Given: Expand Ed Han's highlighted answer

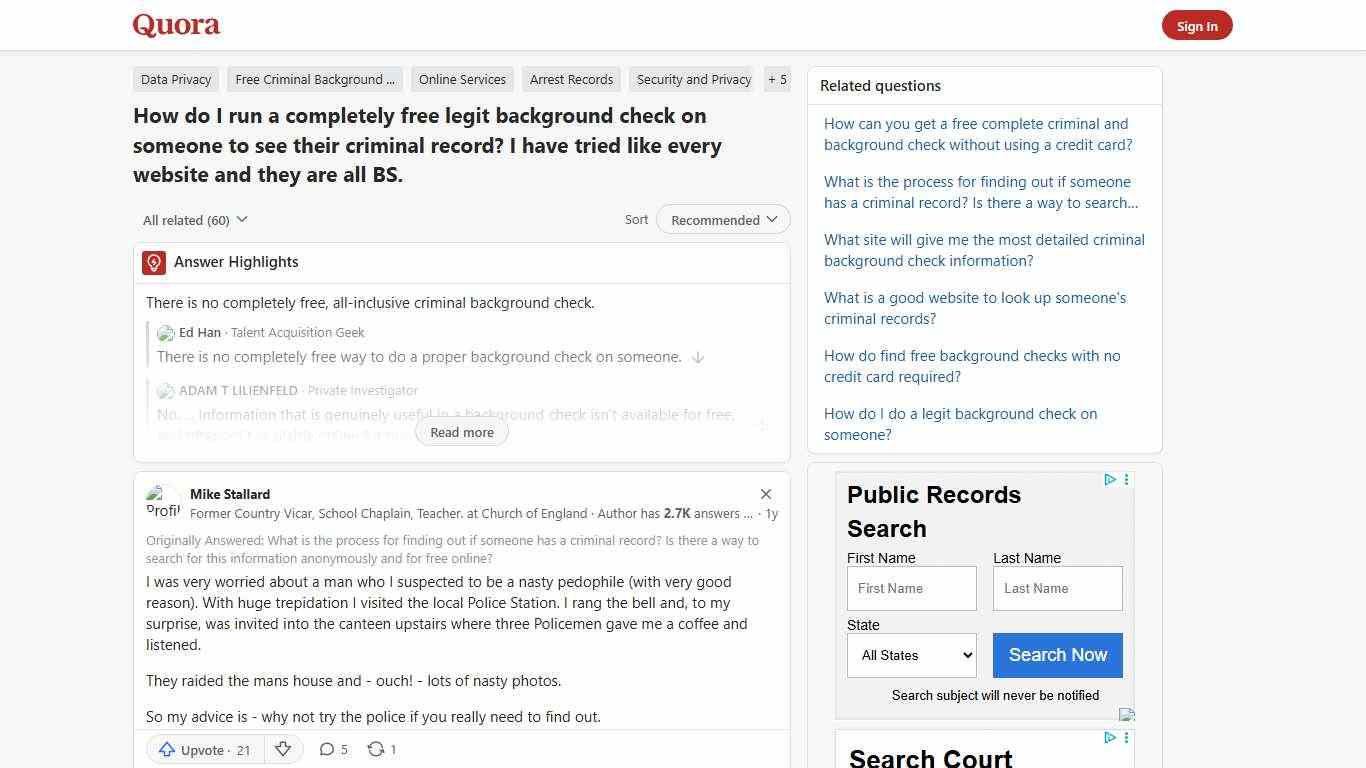Looking at the screenshot, I should point(698,356).
